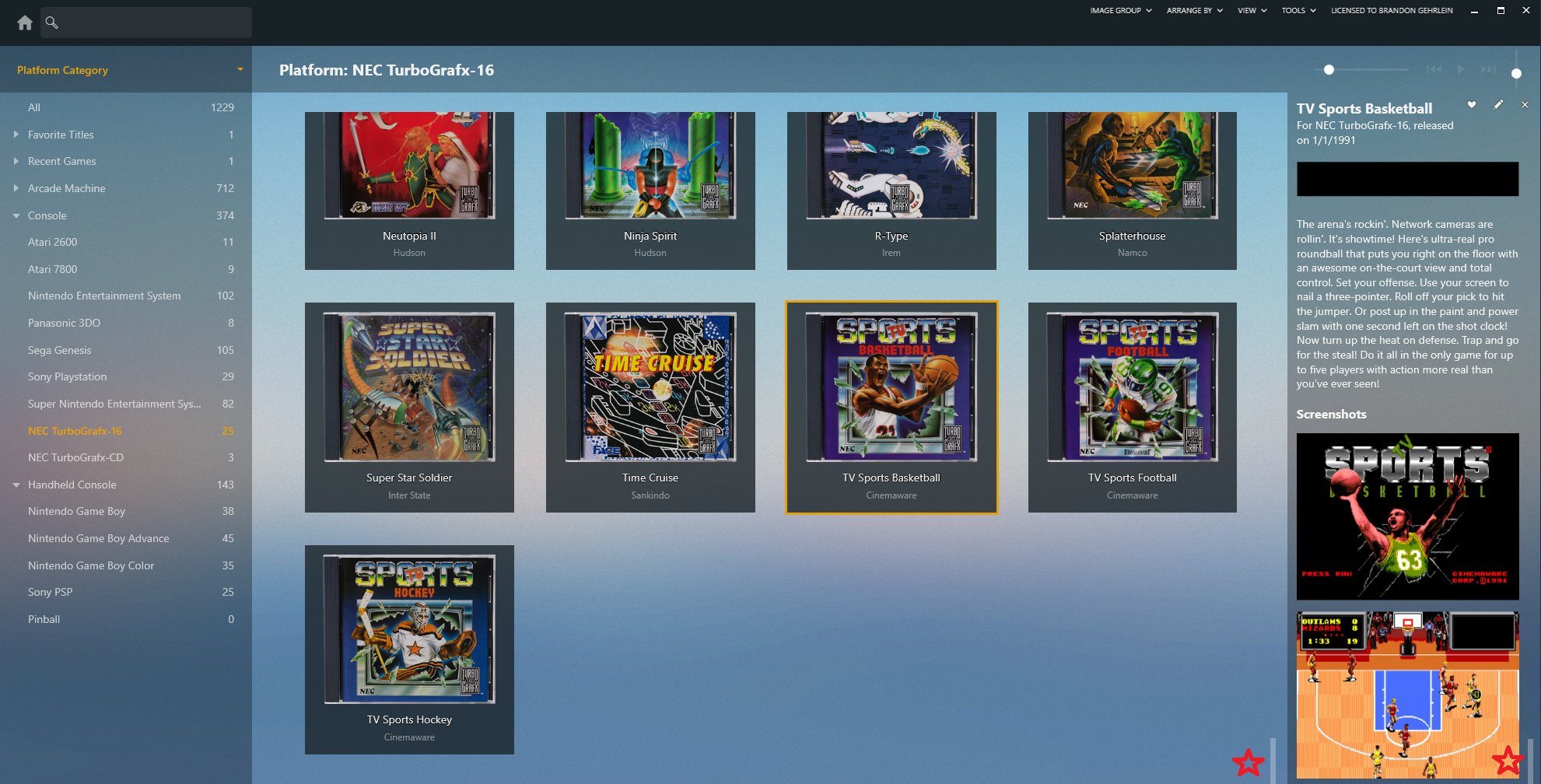Select the Splatterhouse game cover

[x=1133, y=165]
